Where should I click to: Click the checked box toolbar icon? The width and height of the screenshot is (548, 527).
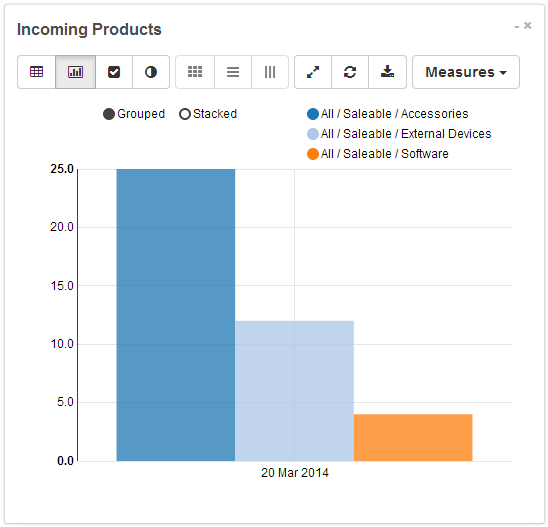[x=114, y=72]
